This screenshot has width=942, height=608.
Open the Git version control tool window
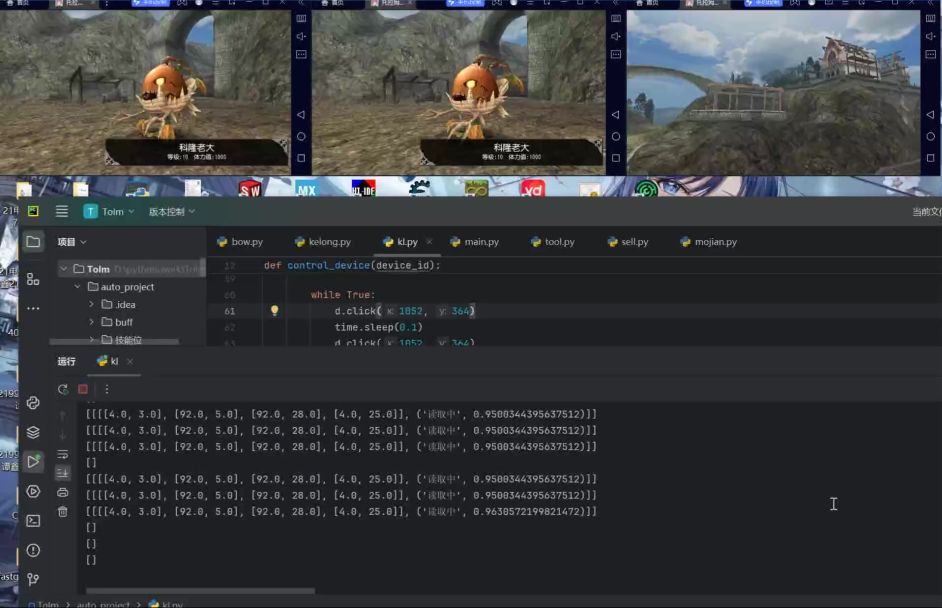(x=33, y=579)
